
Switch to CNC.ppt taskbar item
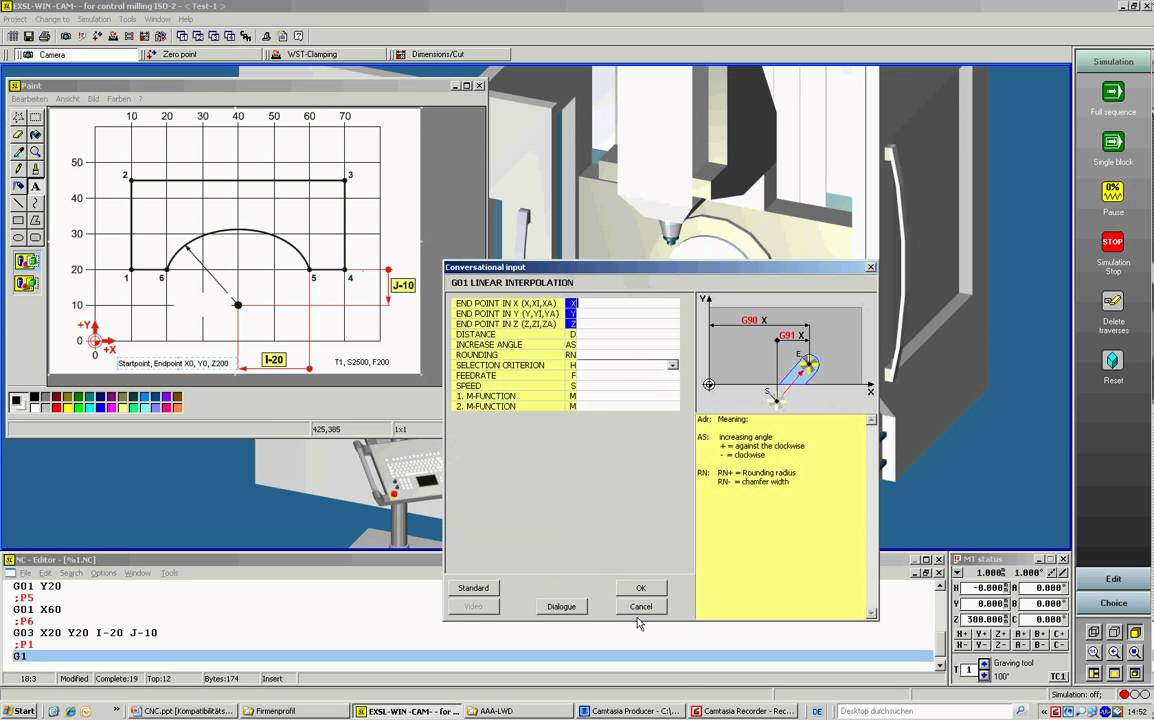tap(182, 711)
